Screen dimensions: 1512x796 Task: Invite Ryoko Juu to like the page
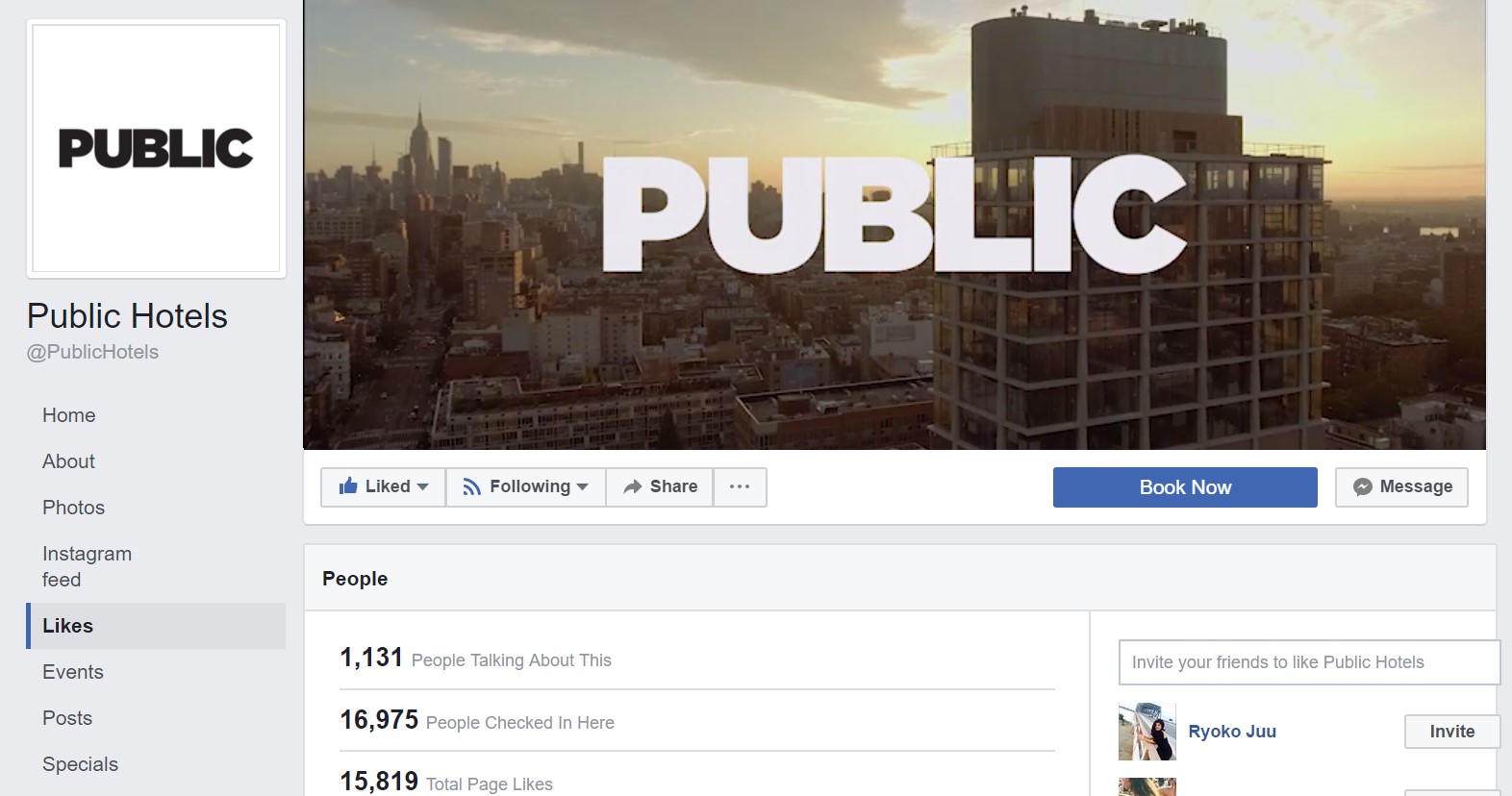click(1451, 732)
